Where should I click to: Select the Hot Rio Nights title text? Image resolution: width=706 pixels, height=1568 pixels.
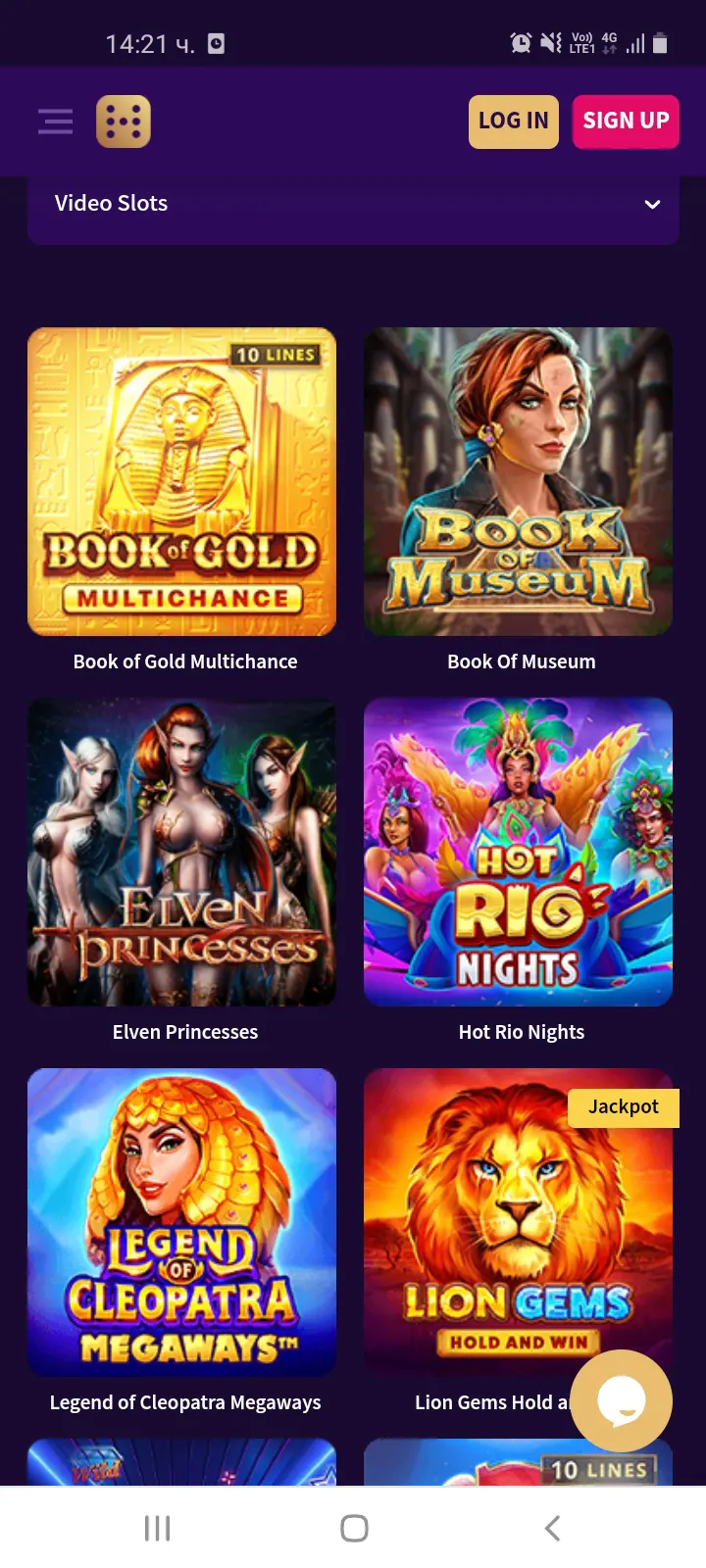[522, 1033]
